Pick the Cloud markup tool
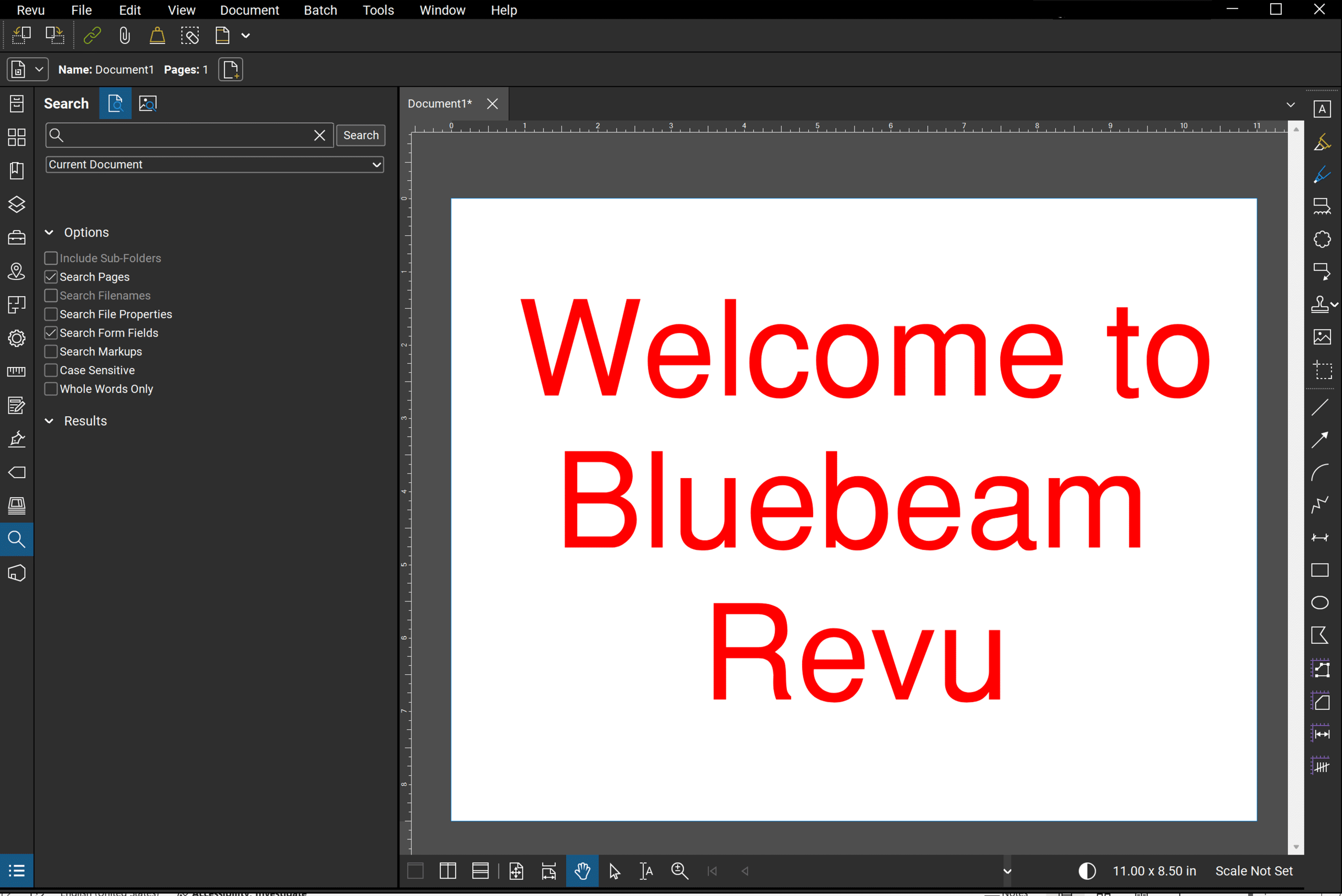Image resolution: width=1342 pixels, height=896 pixels. (x=1323, y=239)
